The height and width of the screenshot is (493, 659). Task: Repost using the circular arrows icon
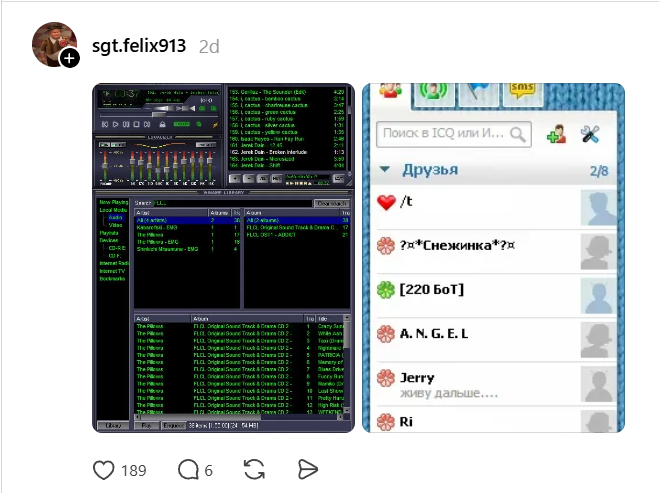coord(254,469)
